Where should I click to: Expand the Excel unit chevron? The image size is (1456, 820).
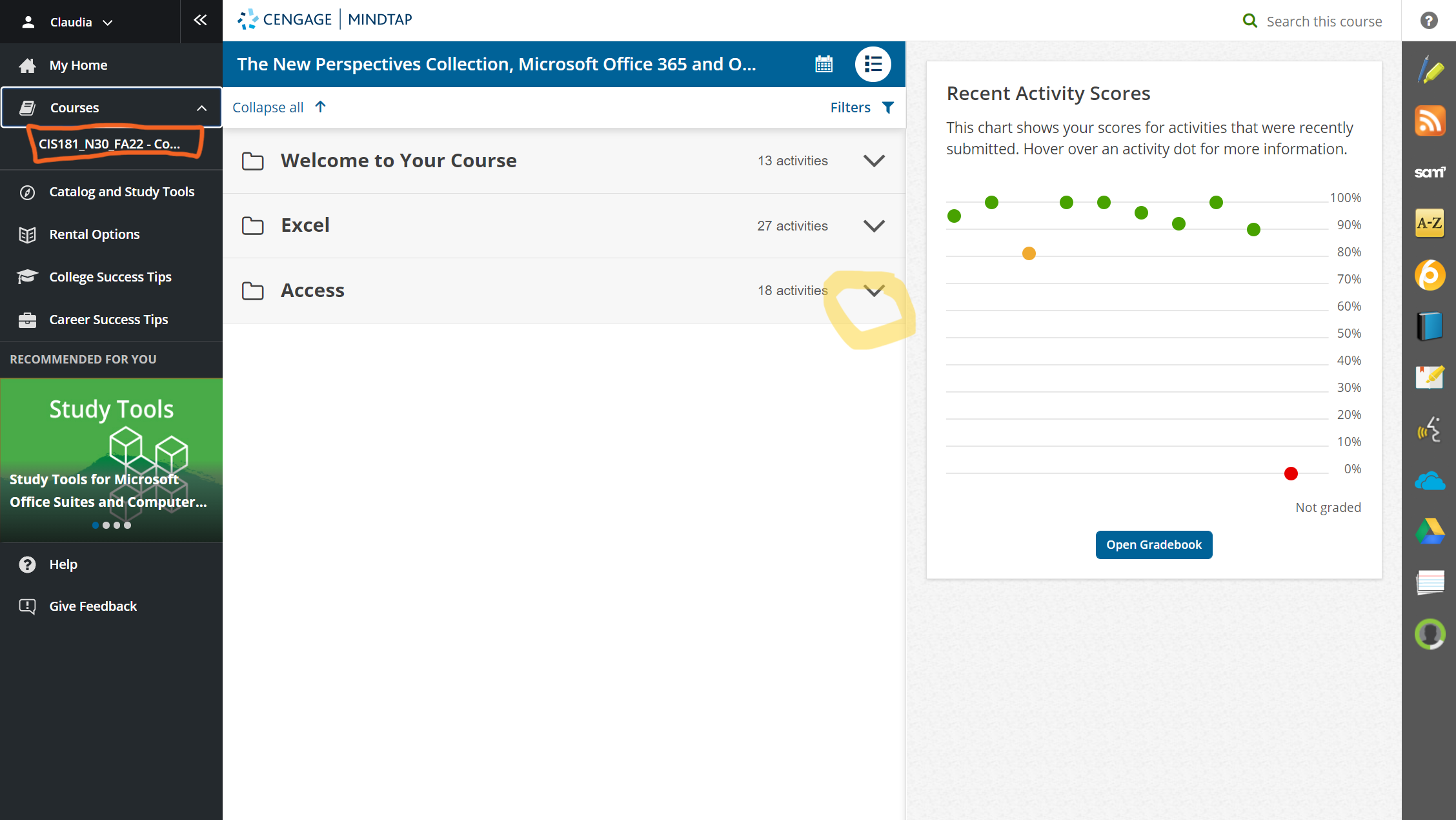pyautogui.click(x=874, y=226)
